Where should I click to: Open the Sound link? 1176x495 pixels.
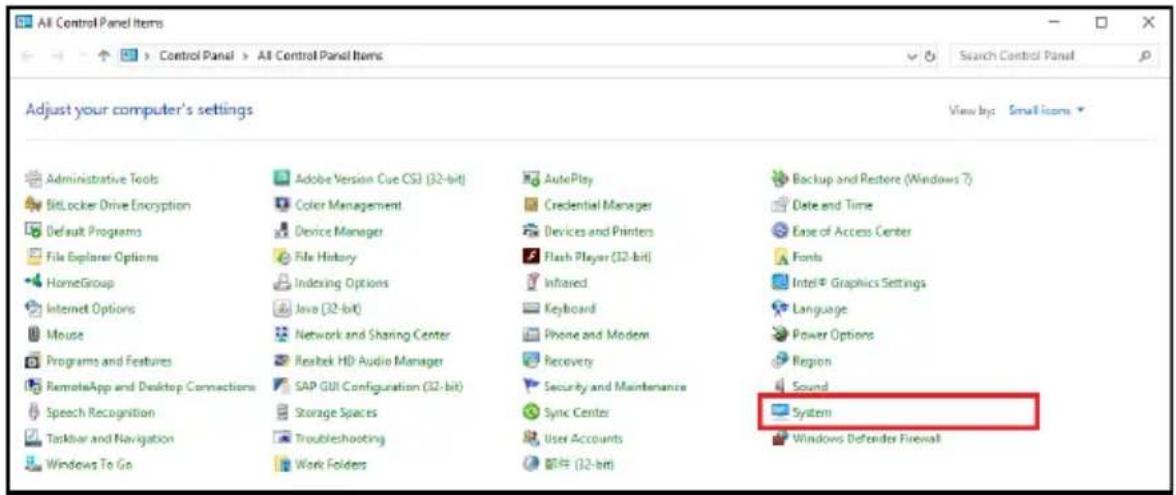(x=809, y=387)
